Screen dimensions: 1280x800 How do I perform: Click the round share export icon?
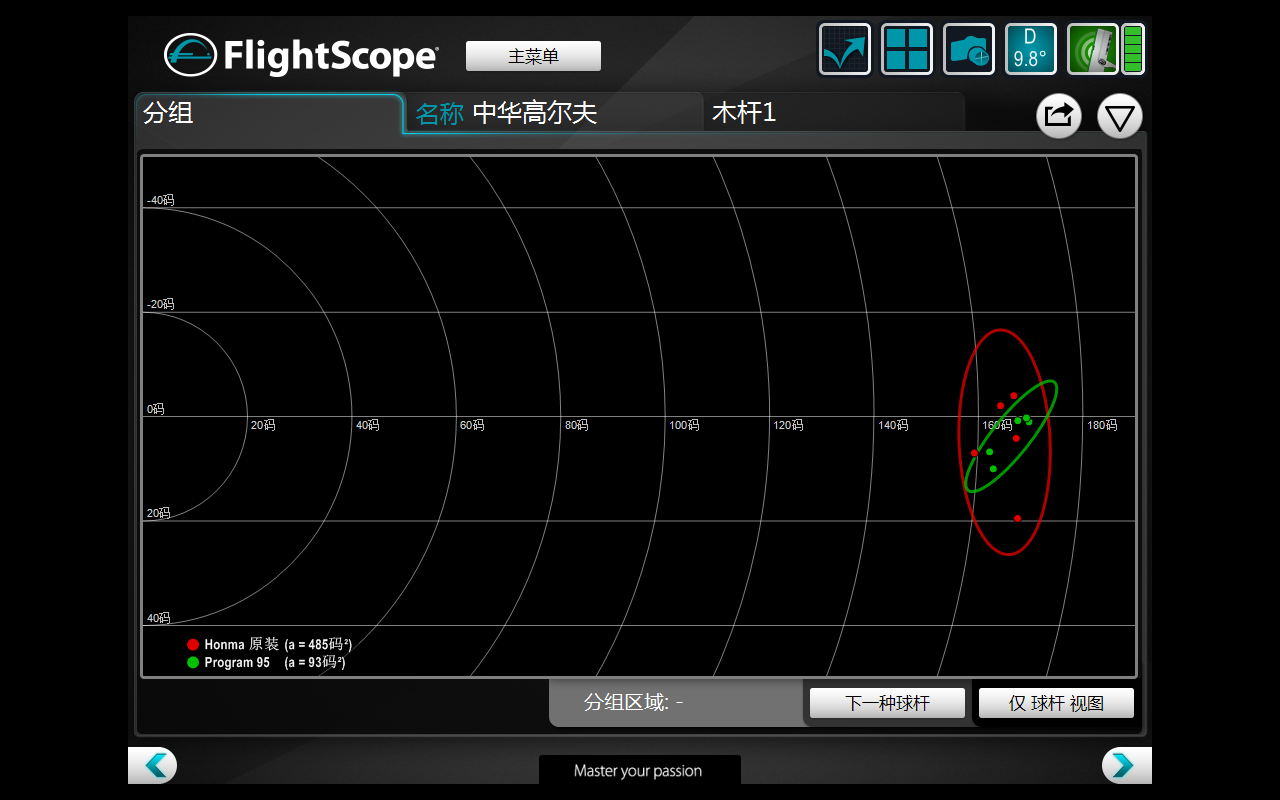point(1058,116)
